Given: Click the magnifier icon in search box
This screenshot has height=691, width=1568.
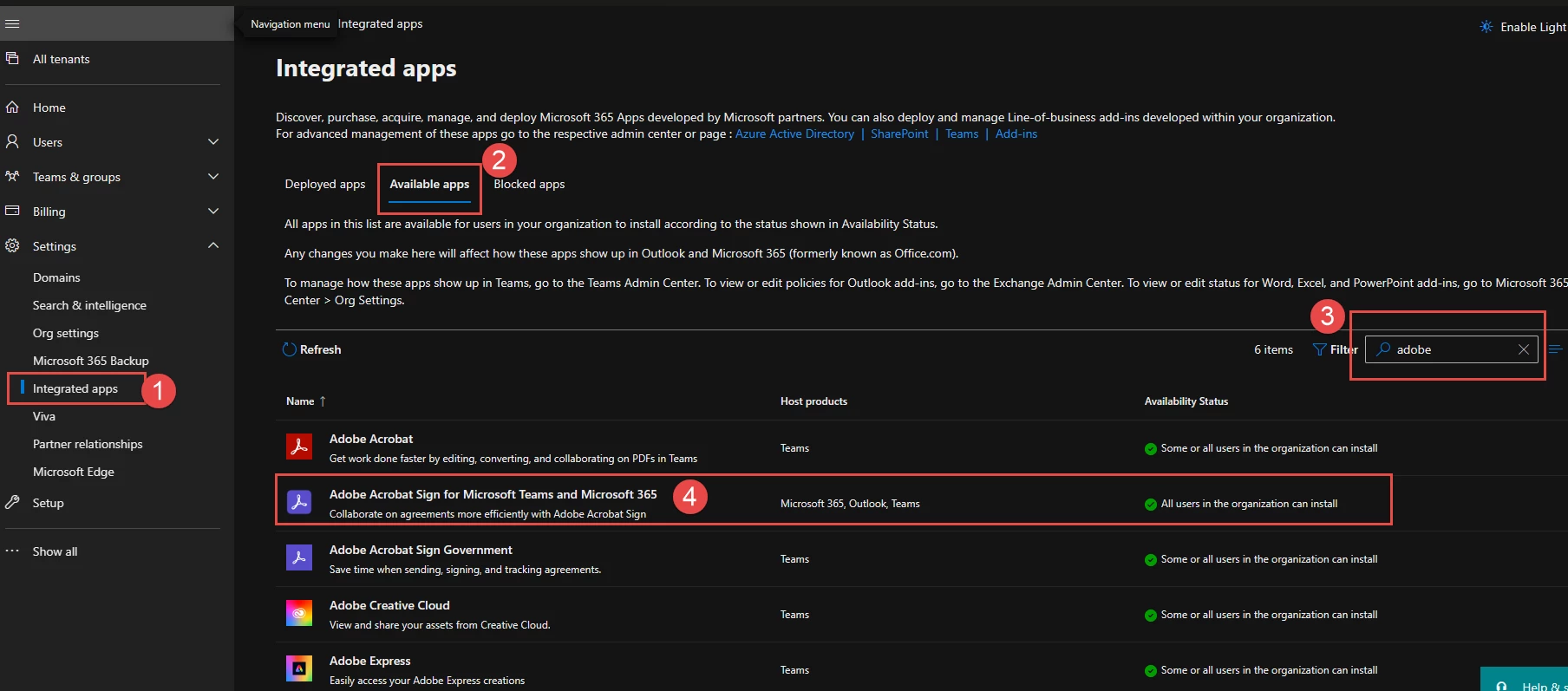Looking at the screenshot, I should coord(1383,349).
